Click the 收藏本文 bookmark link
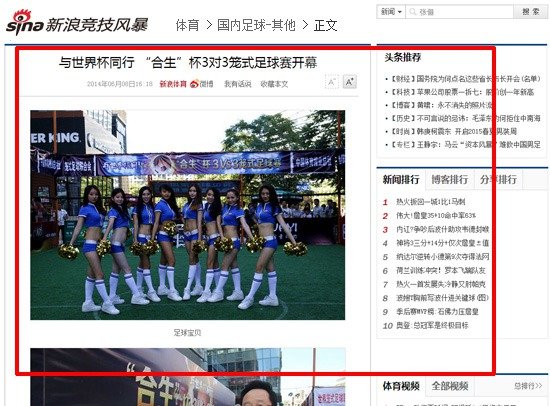The image size is (550, 406). click(x=274, y=84)
